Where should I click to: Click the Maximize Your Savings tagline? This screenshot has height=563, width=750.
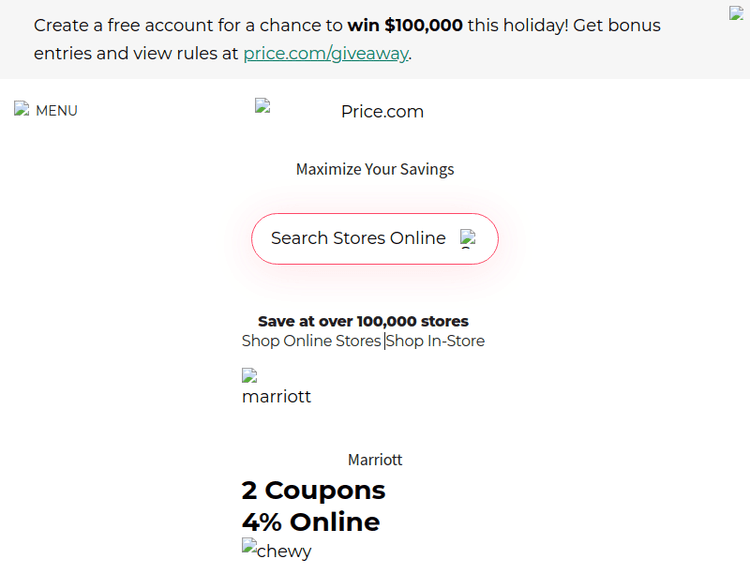pyautogui.click(x=375, y=169)
